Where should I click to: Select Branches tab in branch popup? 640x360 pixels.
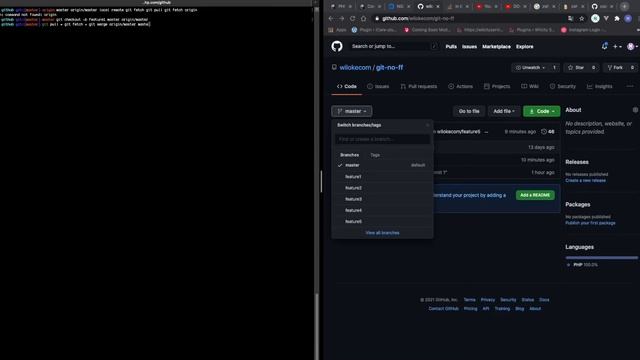(349, 155)
